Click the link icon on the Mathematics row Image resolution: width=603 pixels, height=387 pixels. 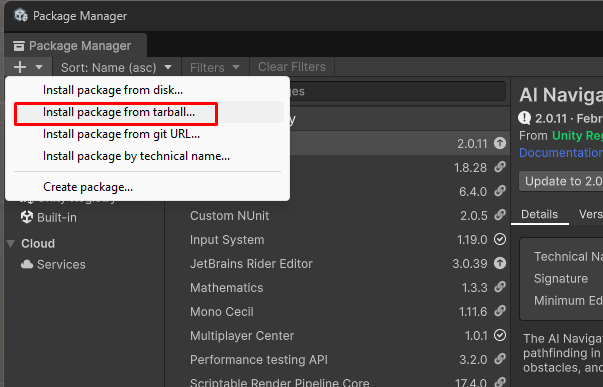tap(500, 287)
